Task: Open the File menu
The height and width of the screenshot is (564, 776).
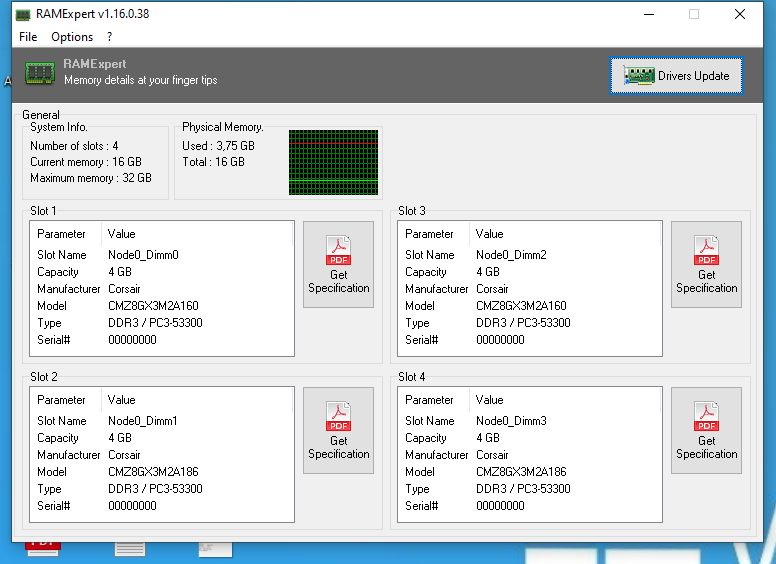Action: click(28, 37)
